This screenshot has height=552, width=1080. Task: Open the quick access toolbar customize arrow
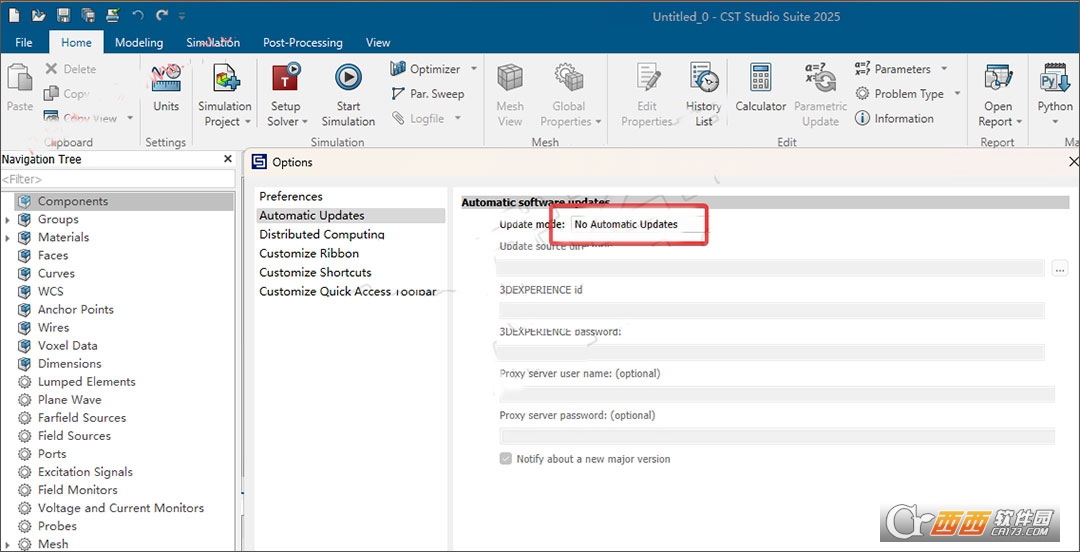182,15
